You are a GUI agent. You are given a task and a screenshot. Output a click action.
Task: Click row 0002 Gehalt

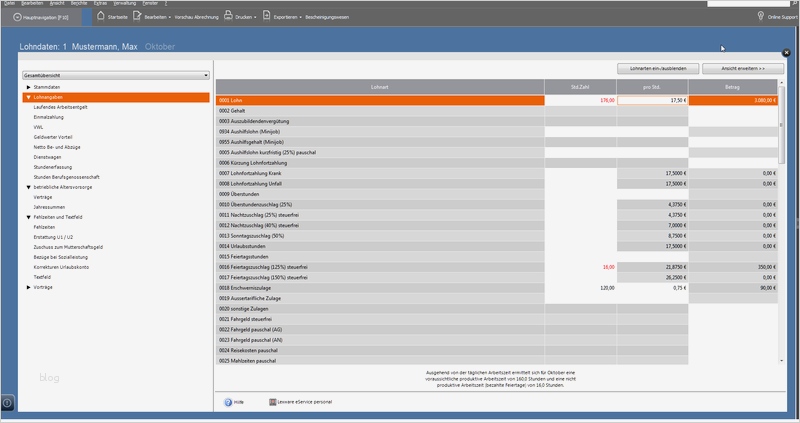pos(380,111)
